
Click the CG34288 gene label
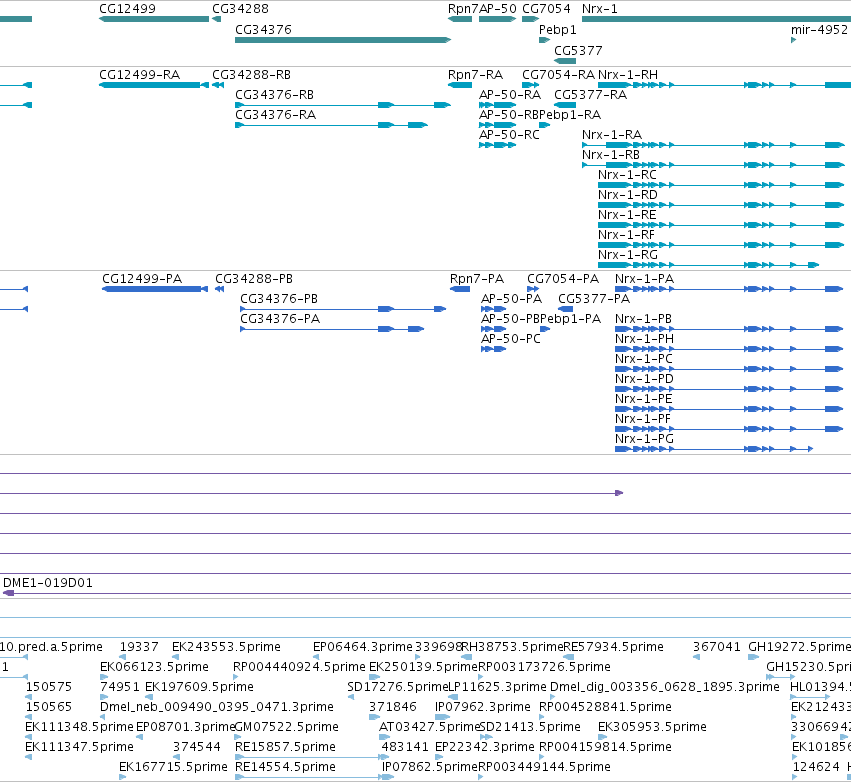[x=240, y=9]
